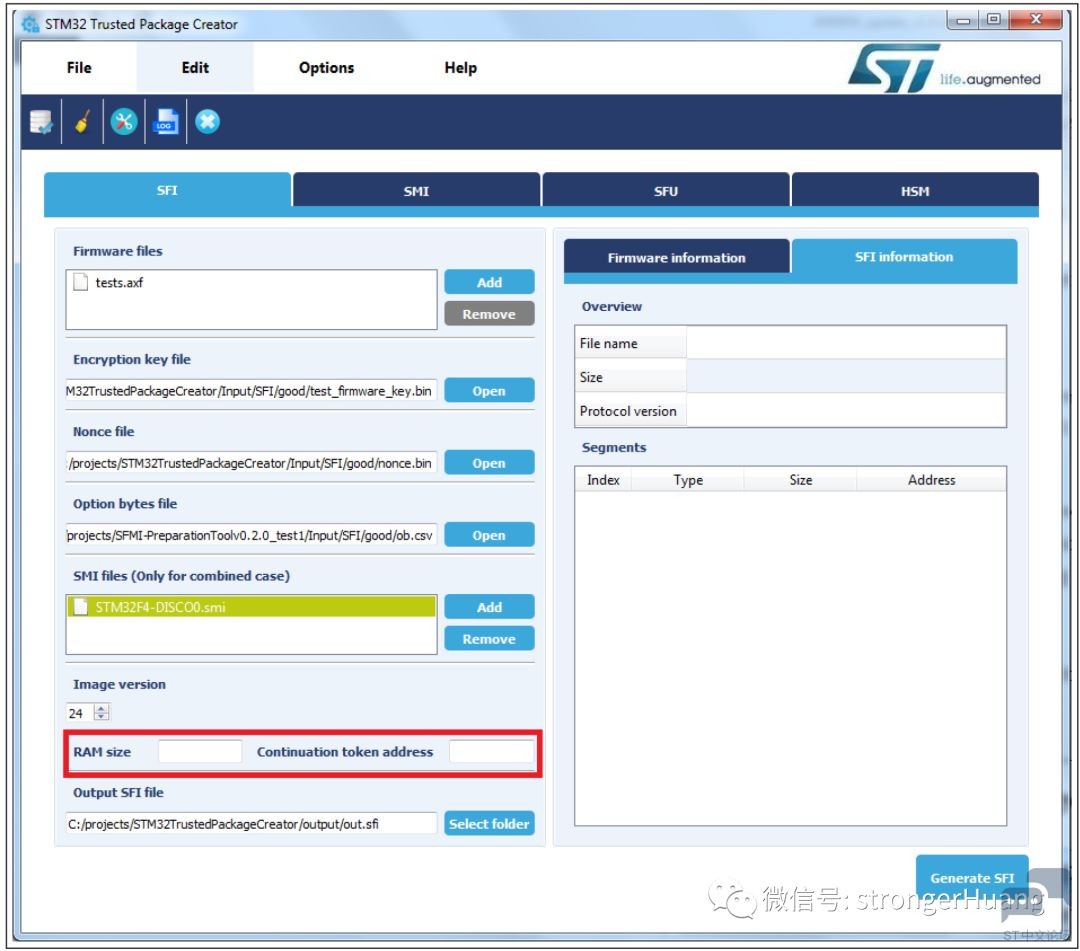Add a firmware file
1080x951 pixels.
[489, 282]
